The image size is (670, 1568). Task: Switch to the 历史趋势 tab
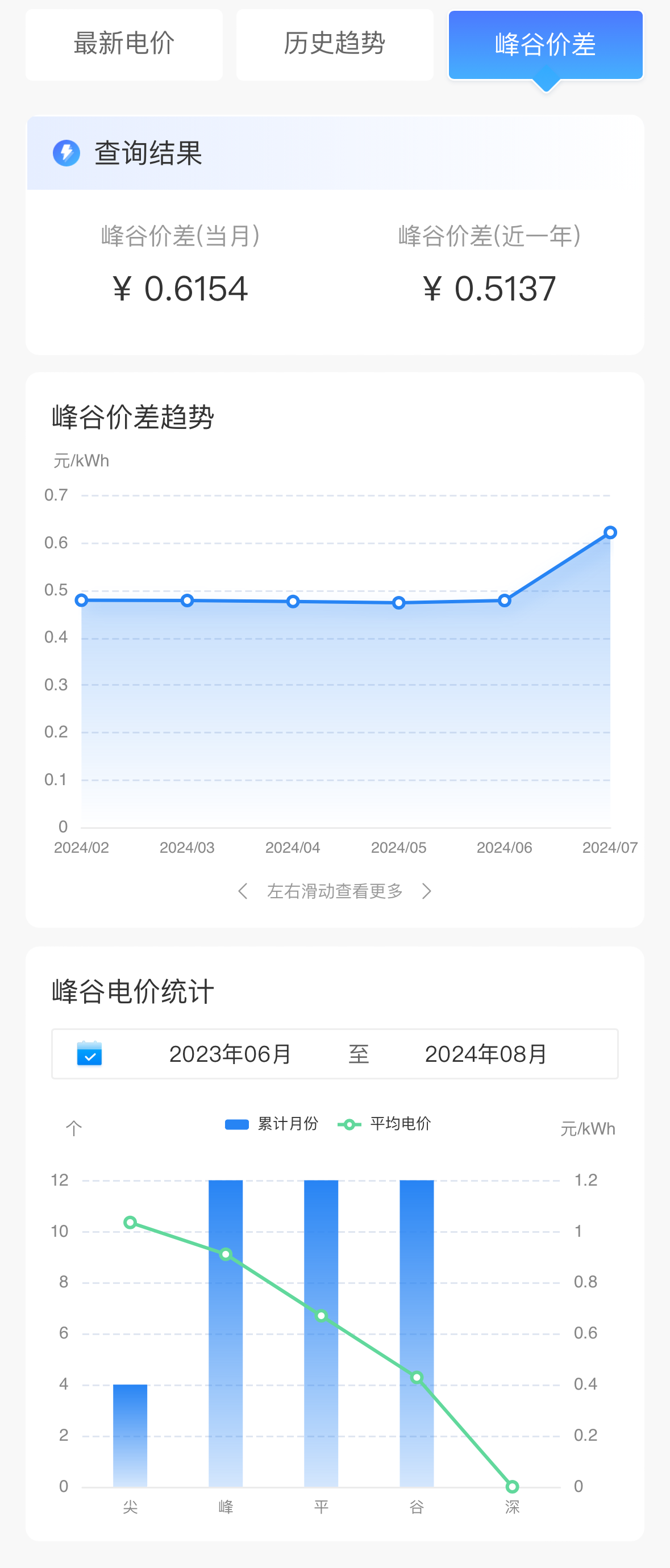coord(334,44)
